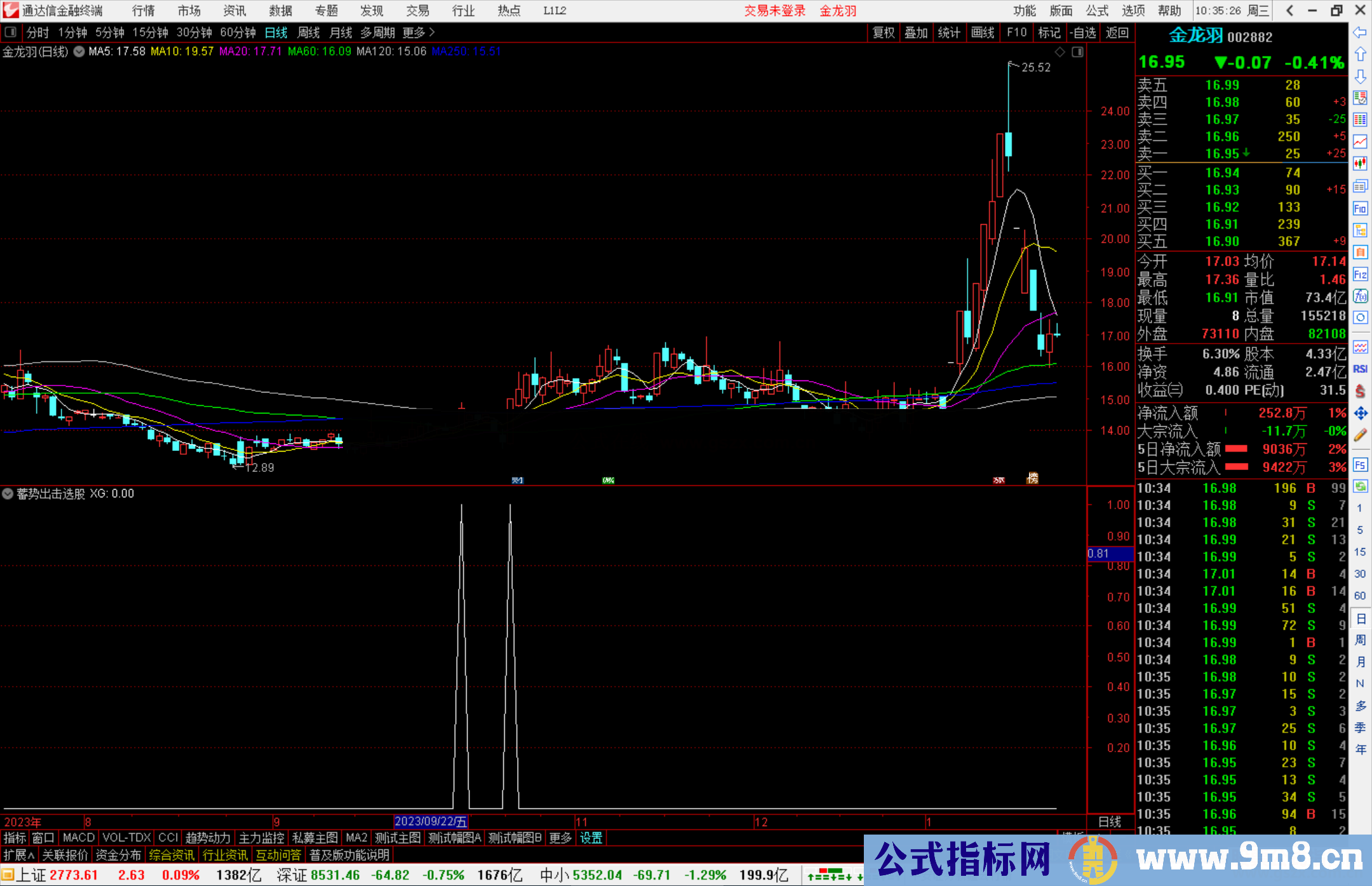Viewport: 1372px width, 886px height.
Task: Click the 0.81 value marker on indicator axis
Action: click(1110, 554)
